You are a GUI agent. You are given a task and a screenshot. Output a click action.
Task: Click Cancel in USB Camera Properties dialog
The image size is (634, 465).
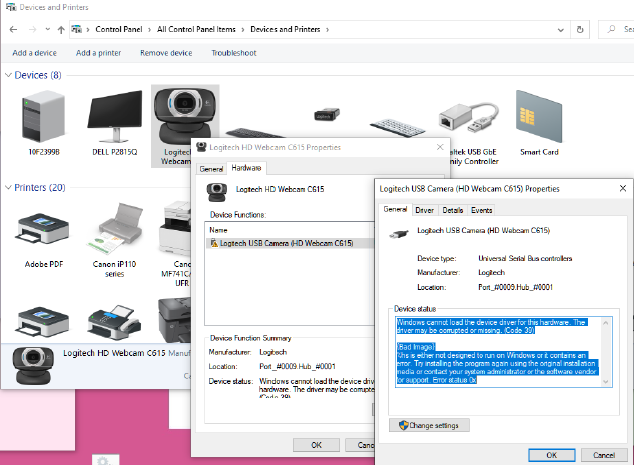click(x=604, y=455)
